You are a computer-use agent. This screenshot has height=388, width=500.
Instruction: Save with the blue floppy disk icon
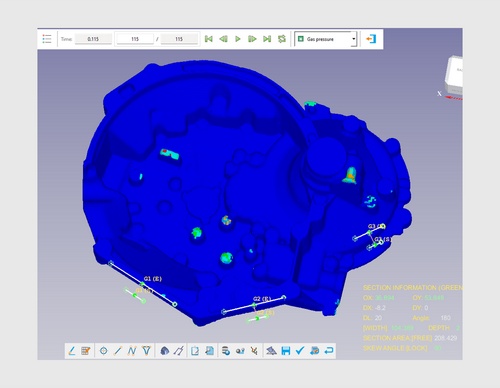(286, 351)
